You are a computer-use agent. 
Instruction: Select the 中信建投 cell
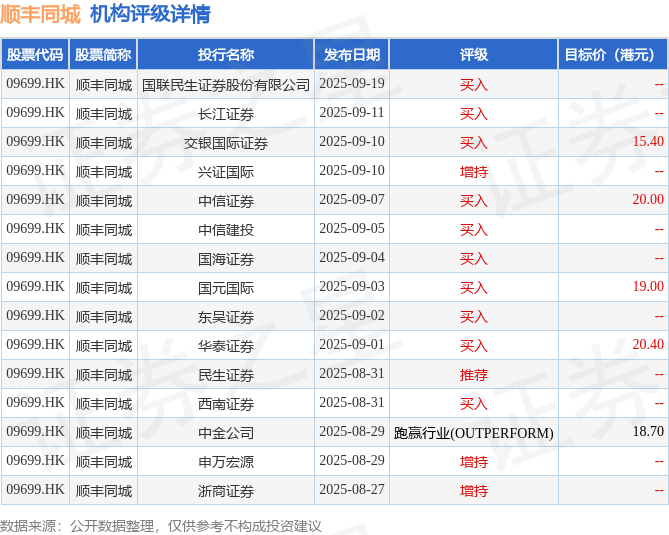(226, 230)
